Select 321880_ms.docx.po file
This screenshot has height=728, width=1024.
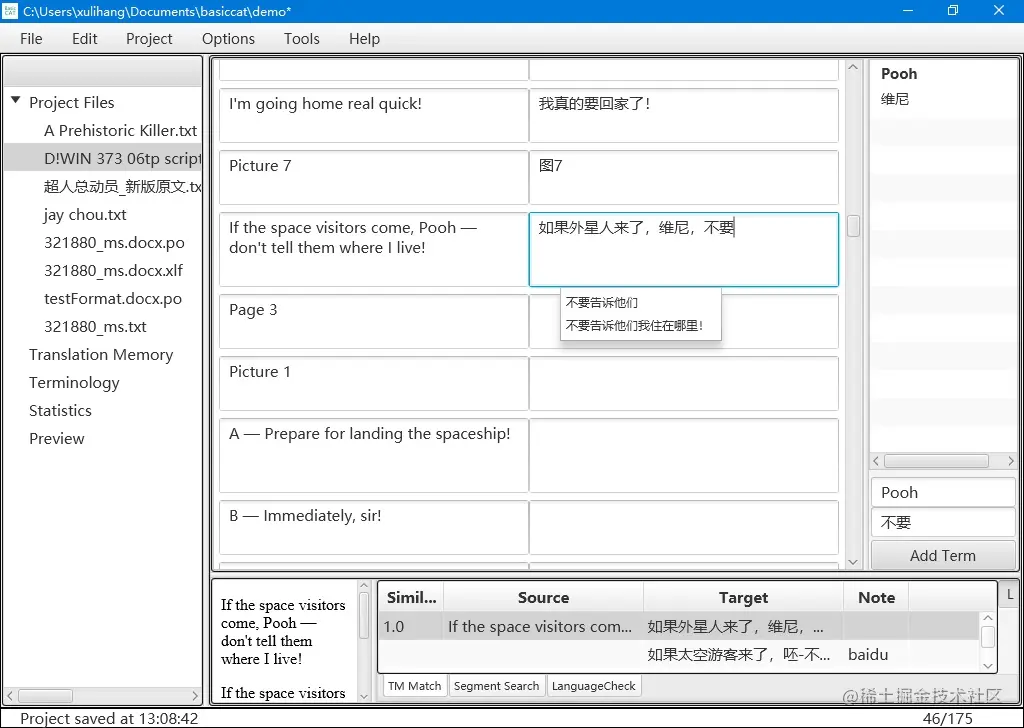pos(114,243)
